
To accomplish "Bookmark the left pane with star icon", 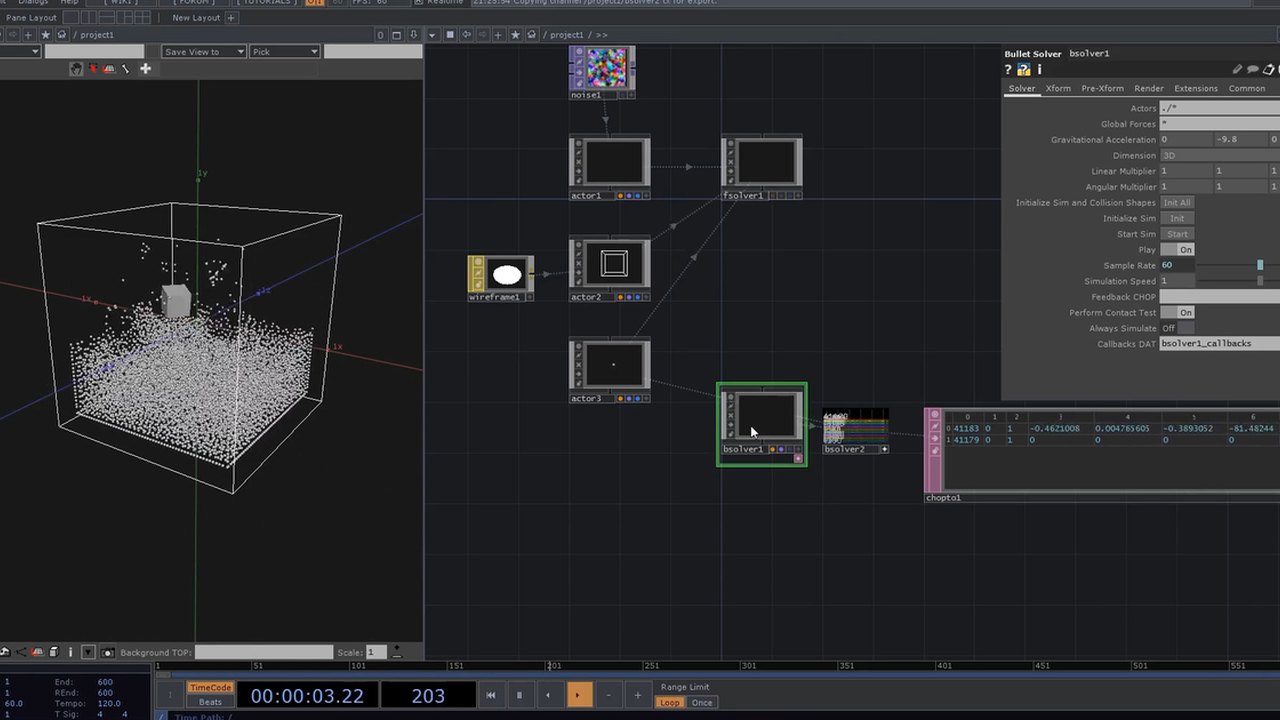I will coord(45,35).
